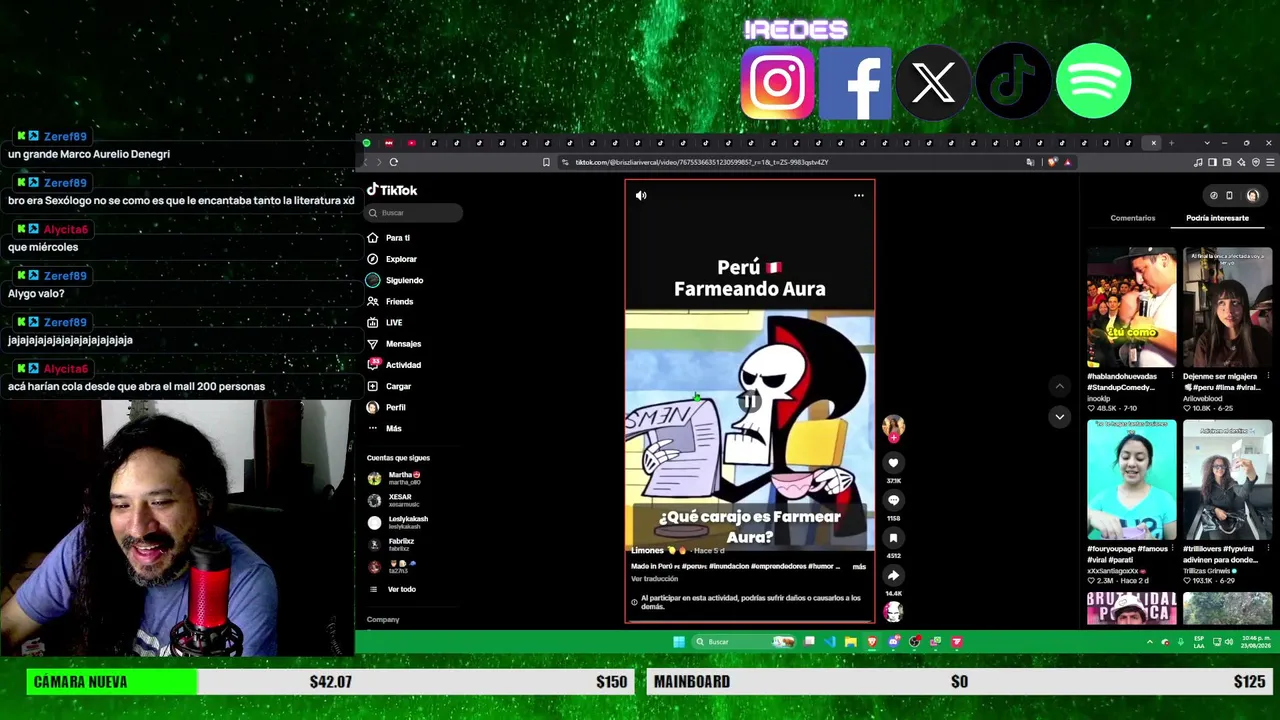Pause the video using the center pause button

point(749,401)
